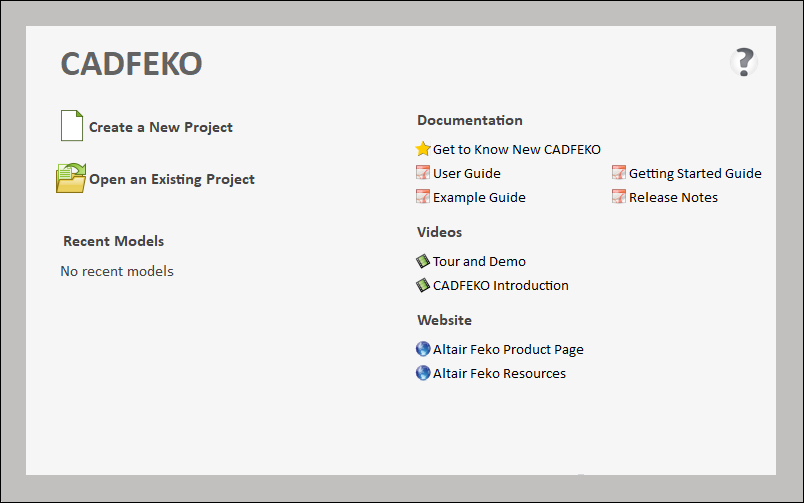
Task: Open help via the question mark icon
Action: tap(743, 63)
